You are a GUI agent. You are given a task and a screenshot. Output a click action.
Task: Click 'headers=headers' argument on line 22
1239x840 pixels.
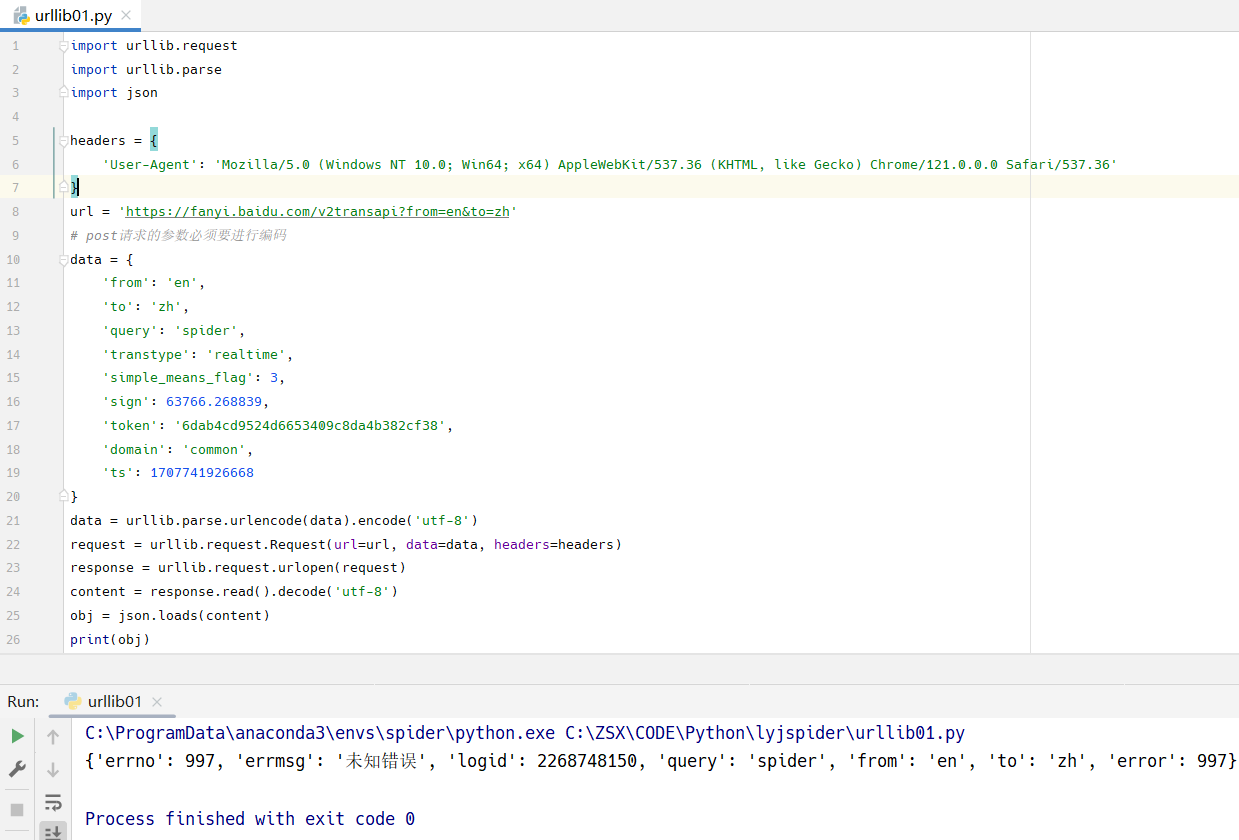coord(554,545)
